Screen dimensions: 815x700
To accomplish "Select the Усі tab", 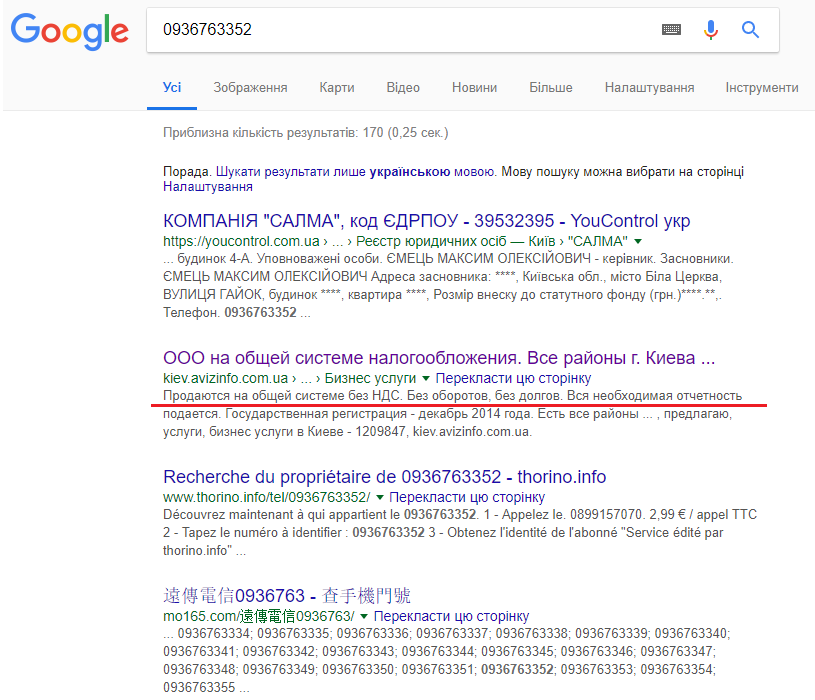I will [172, 87].
